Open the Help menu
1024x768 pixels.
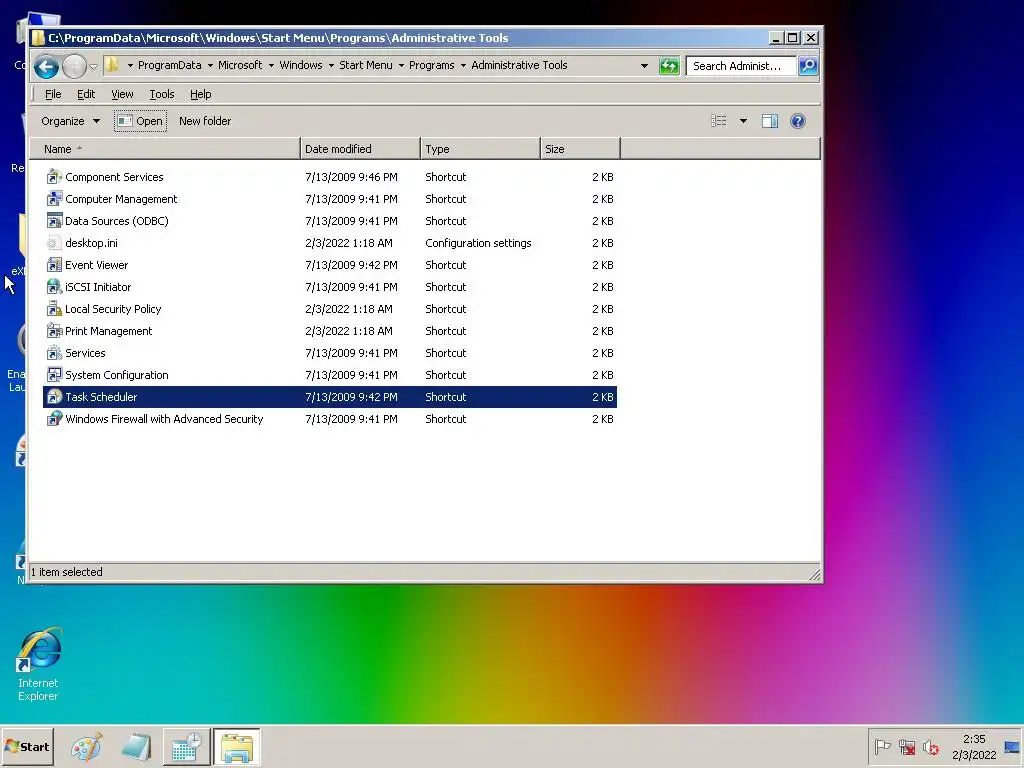(x=200, y=94)
